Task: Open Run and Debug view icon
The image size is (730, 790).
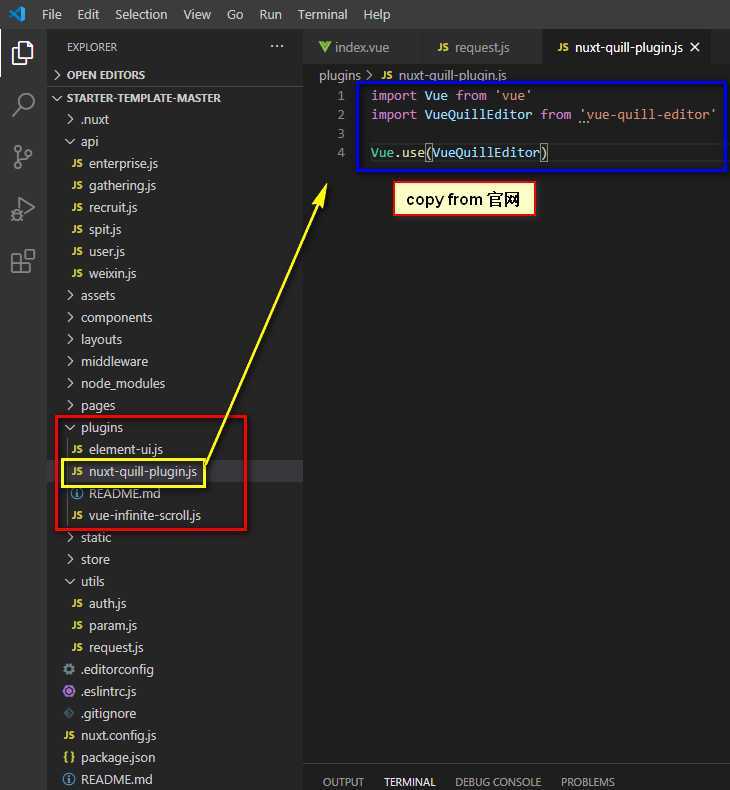Action: 23,209
